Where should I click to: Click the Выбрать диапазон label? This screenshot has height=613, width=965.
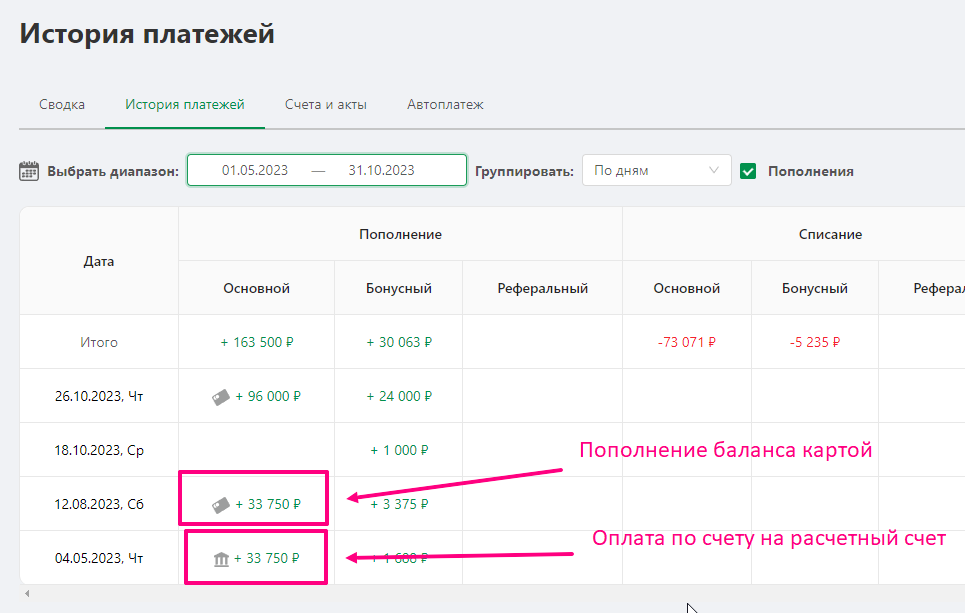pos(113,172)
